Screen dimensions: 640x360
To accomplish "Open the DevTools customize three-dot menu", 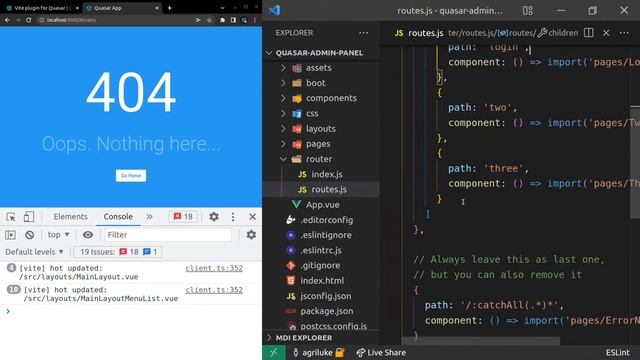I will [233, 217].
